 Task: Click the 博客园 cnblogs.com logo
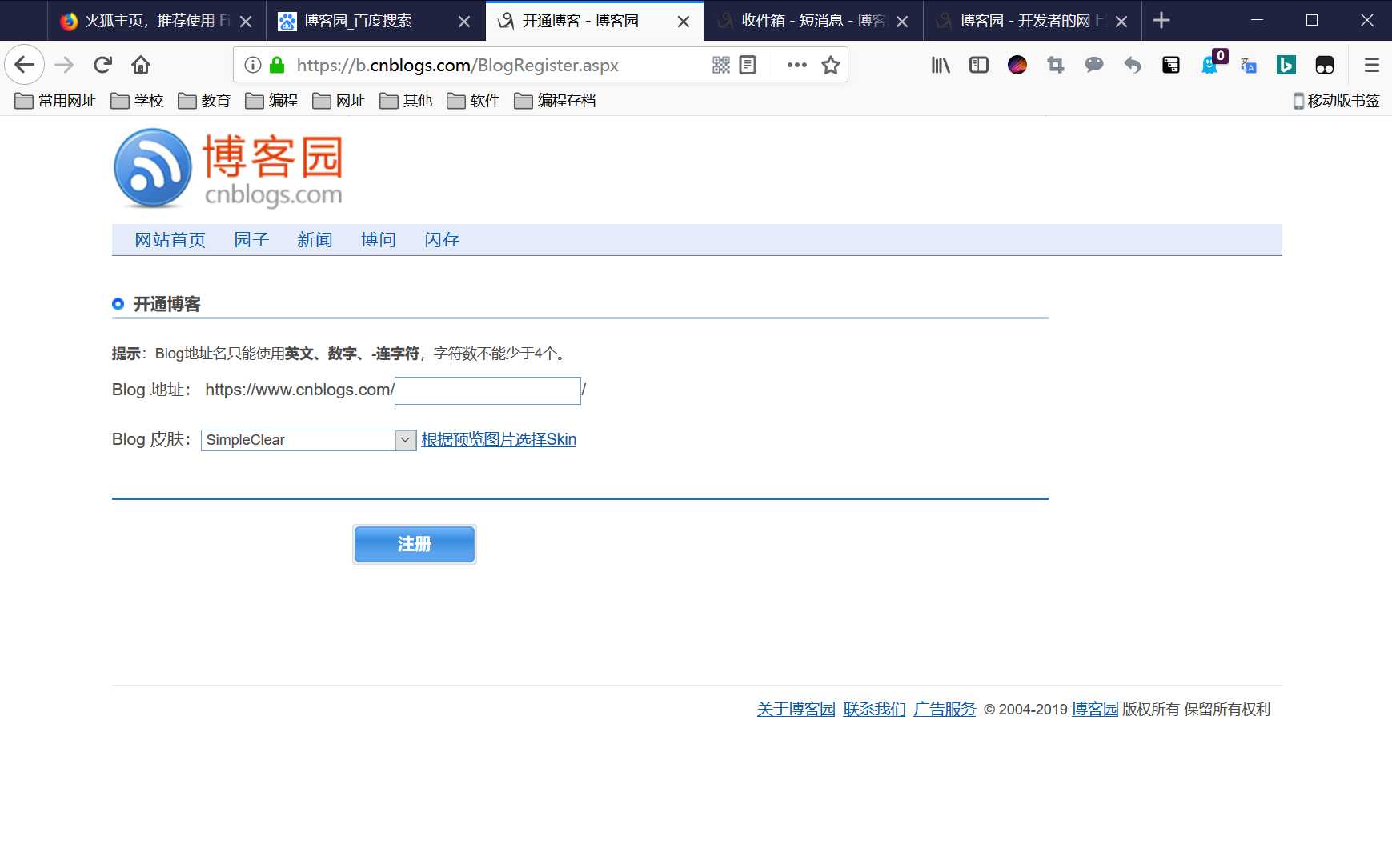pos(229,169)
